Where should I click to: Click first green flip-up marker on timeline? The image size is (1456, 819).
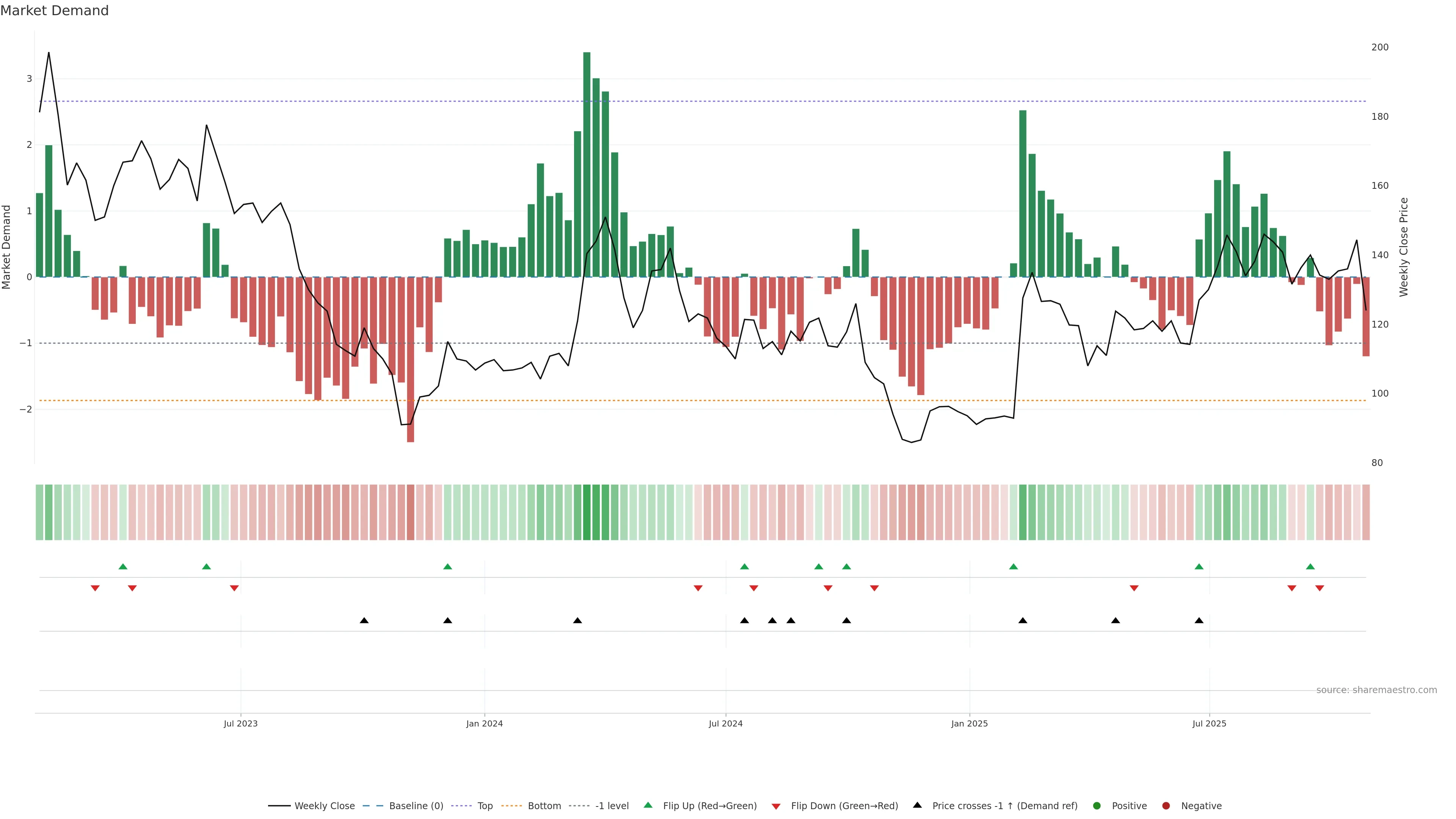123,566
